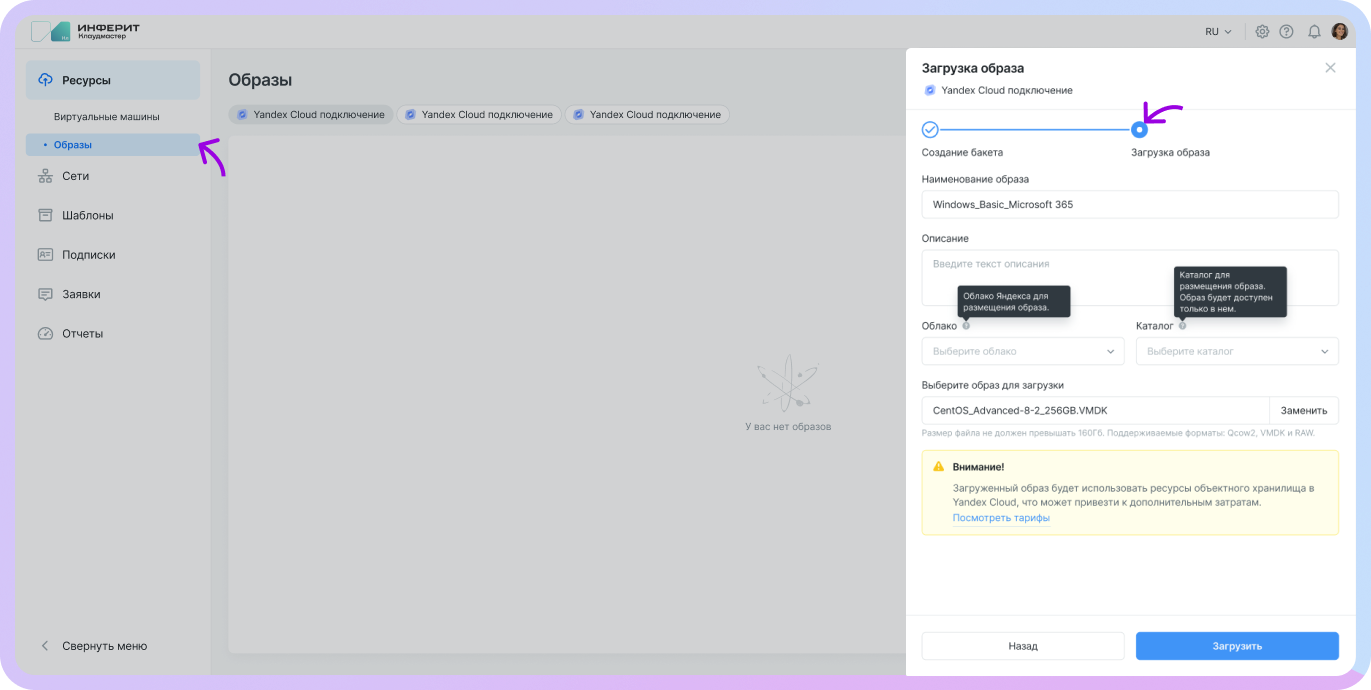
Task: Click the Наименование образа input field
Action: pos(1129,204)
